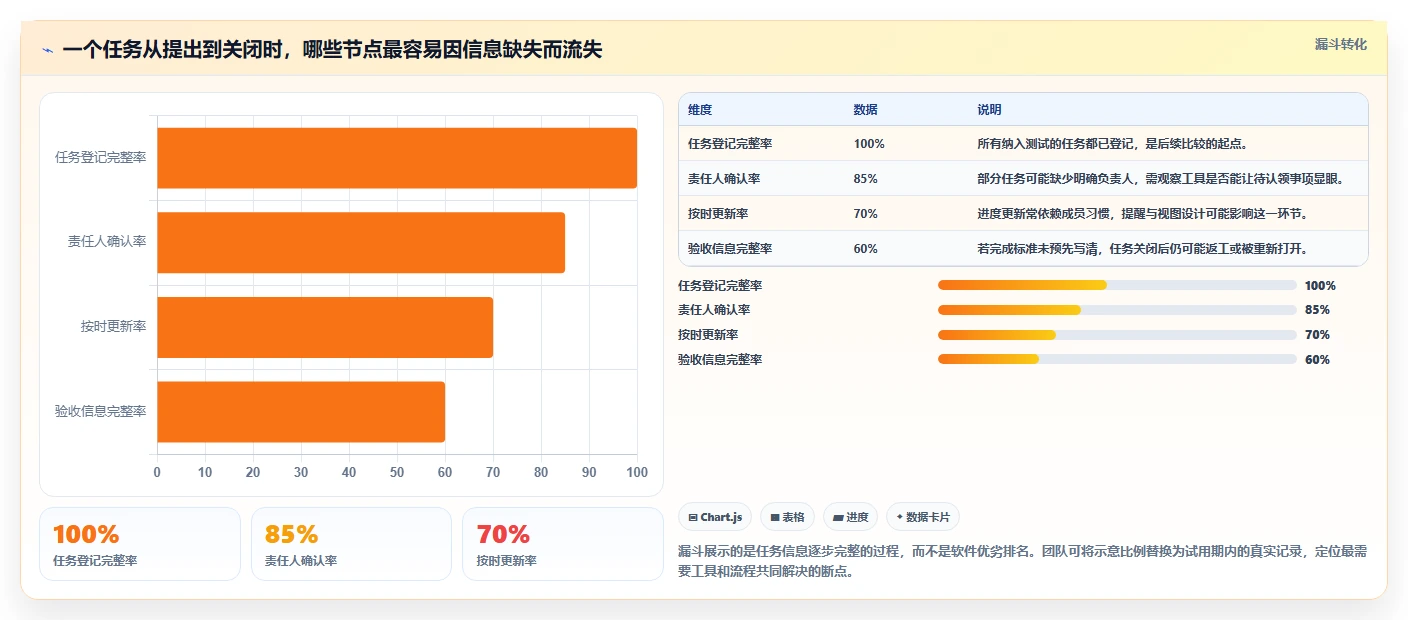Click the 85% value beside the progress bar
The height and width of the screenshot is (620, 1408).
point(1317,310)
